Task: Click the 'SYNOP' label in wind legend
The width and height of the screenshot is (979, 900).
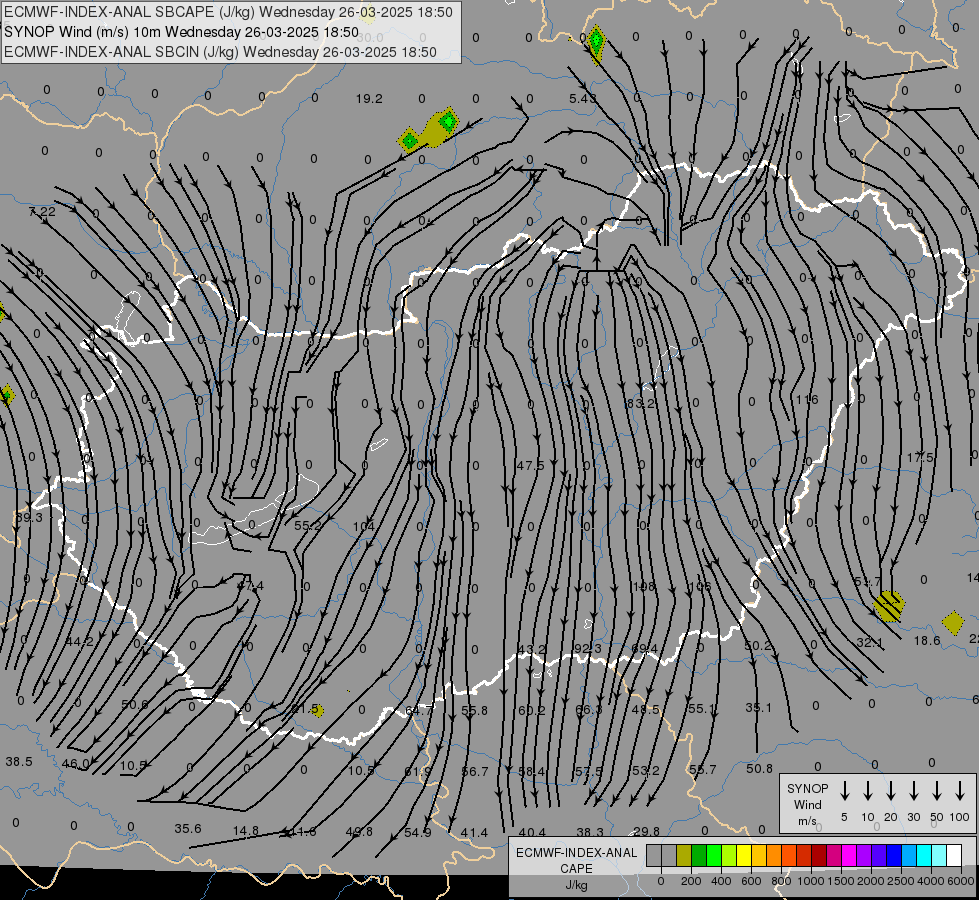Action: [x=807, y=788]
